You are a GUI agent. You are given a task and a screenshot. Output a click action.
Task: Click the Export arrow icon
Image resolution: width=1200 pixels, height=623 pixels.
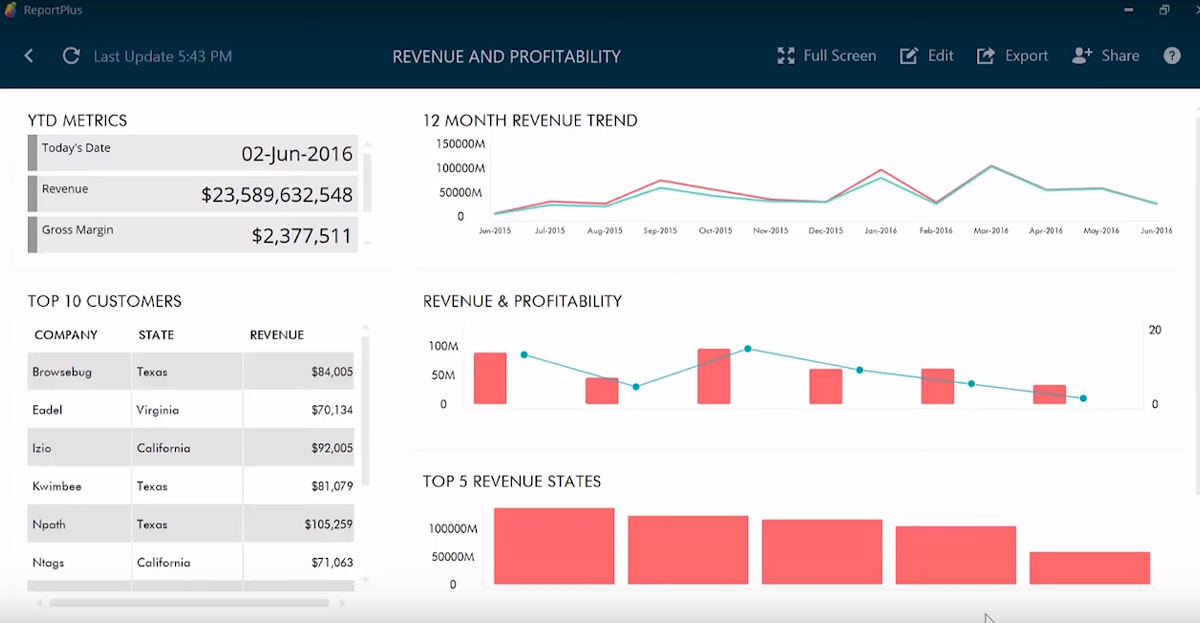(986, 56)
